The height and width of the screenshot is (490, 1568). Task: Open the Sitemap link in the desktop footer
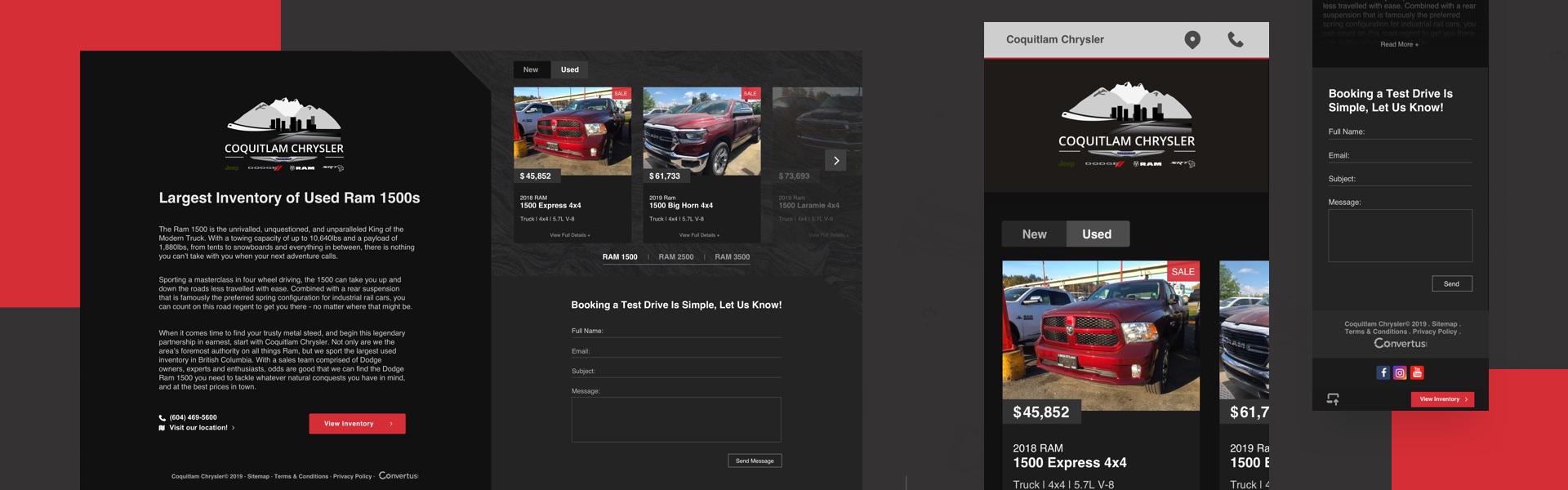coord(258,477)
